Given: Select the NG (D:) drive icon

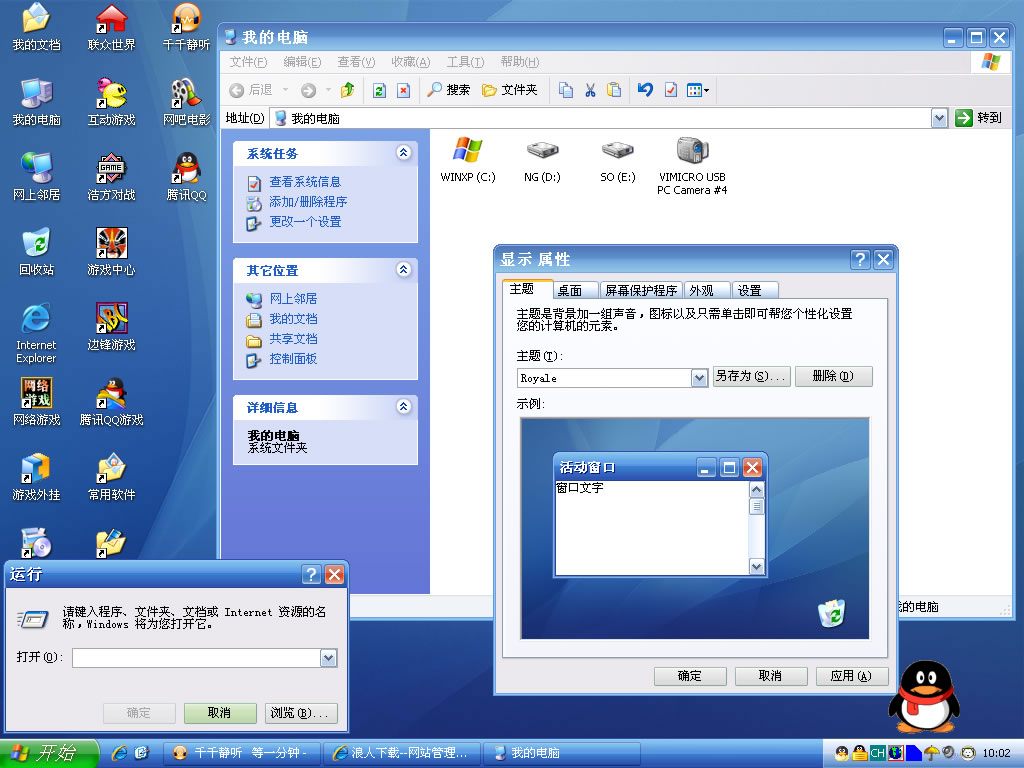Looking at the screenshot, I should click(x=542, y=153).
